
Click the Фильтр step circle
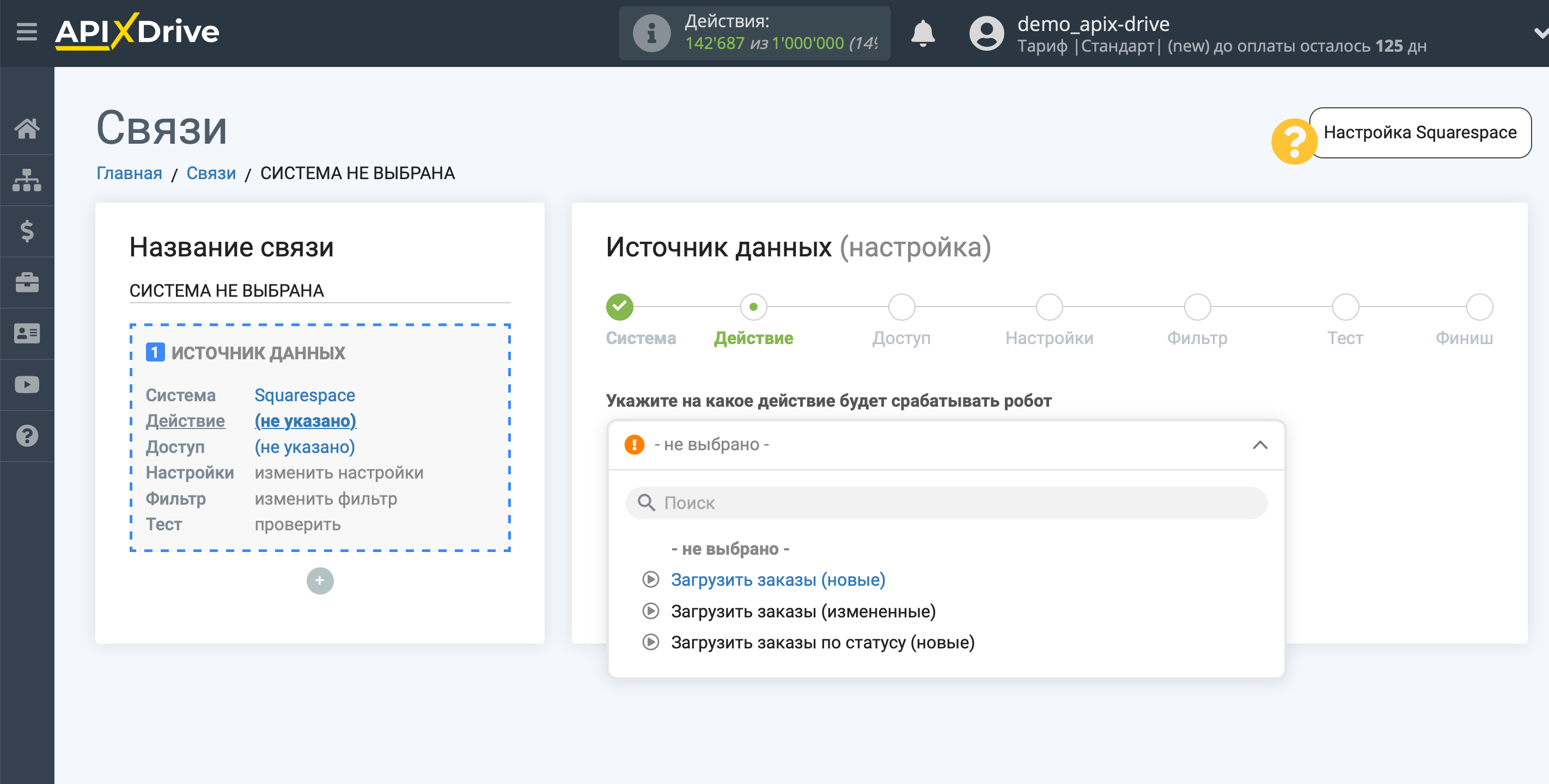coord(1197,307)
